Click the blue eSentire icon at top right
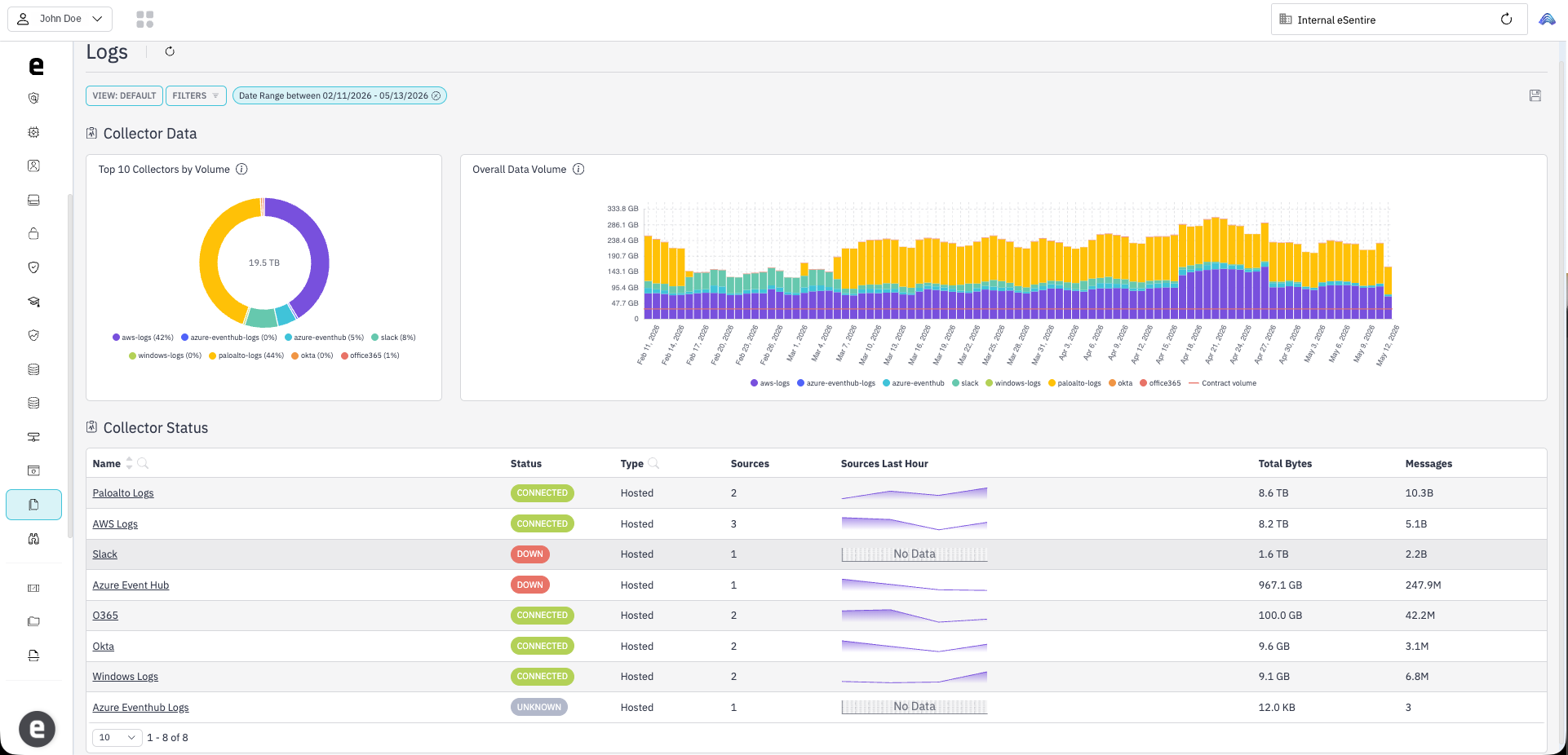1568x755 pixels. 1547,20
